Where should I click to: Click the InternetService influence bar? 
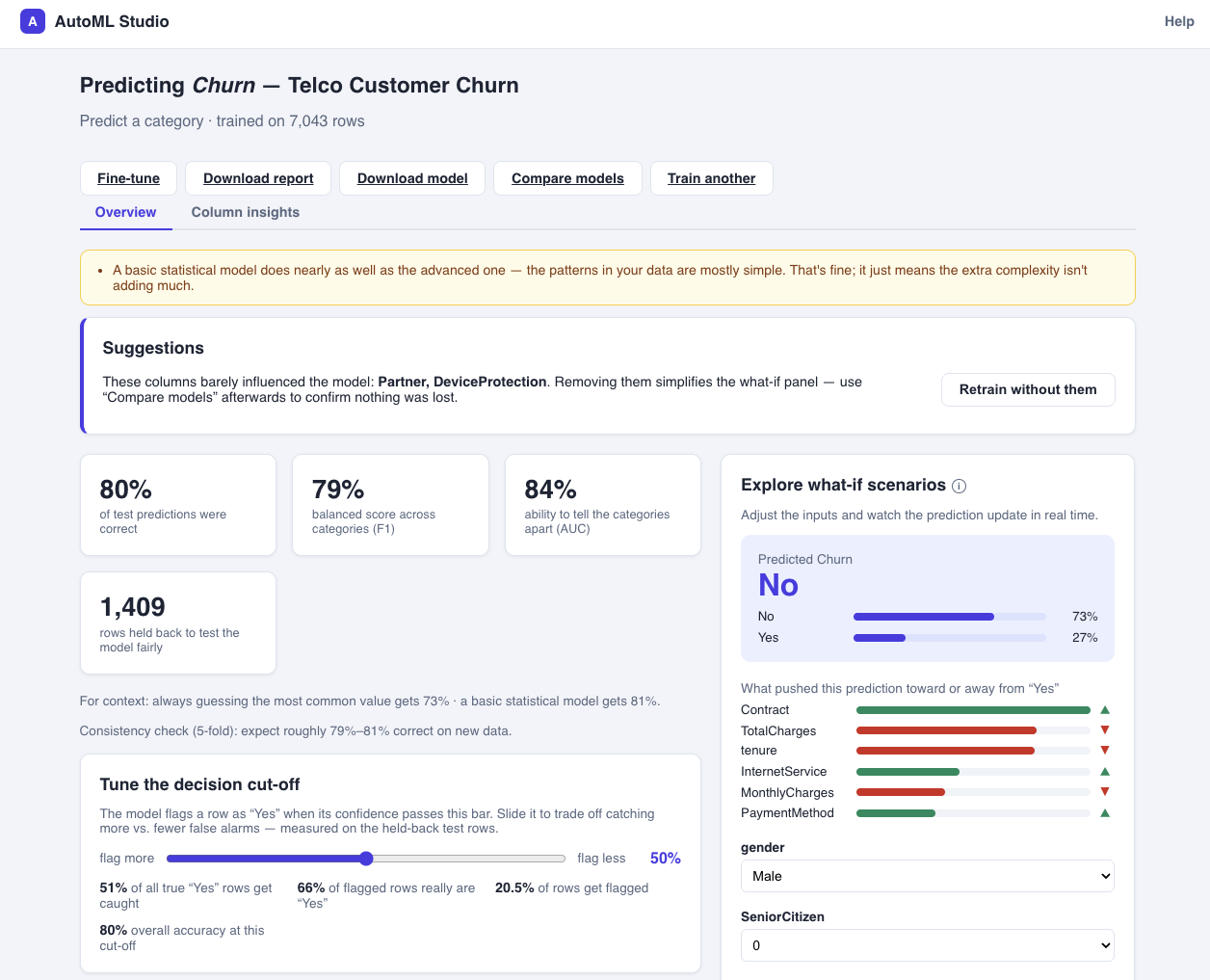click(x=973, y=772)
